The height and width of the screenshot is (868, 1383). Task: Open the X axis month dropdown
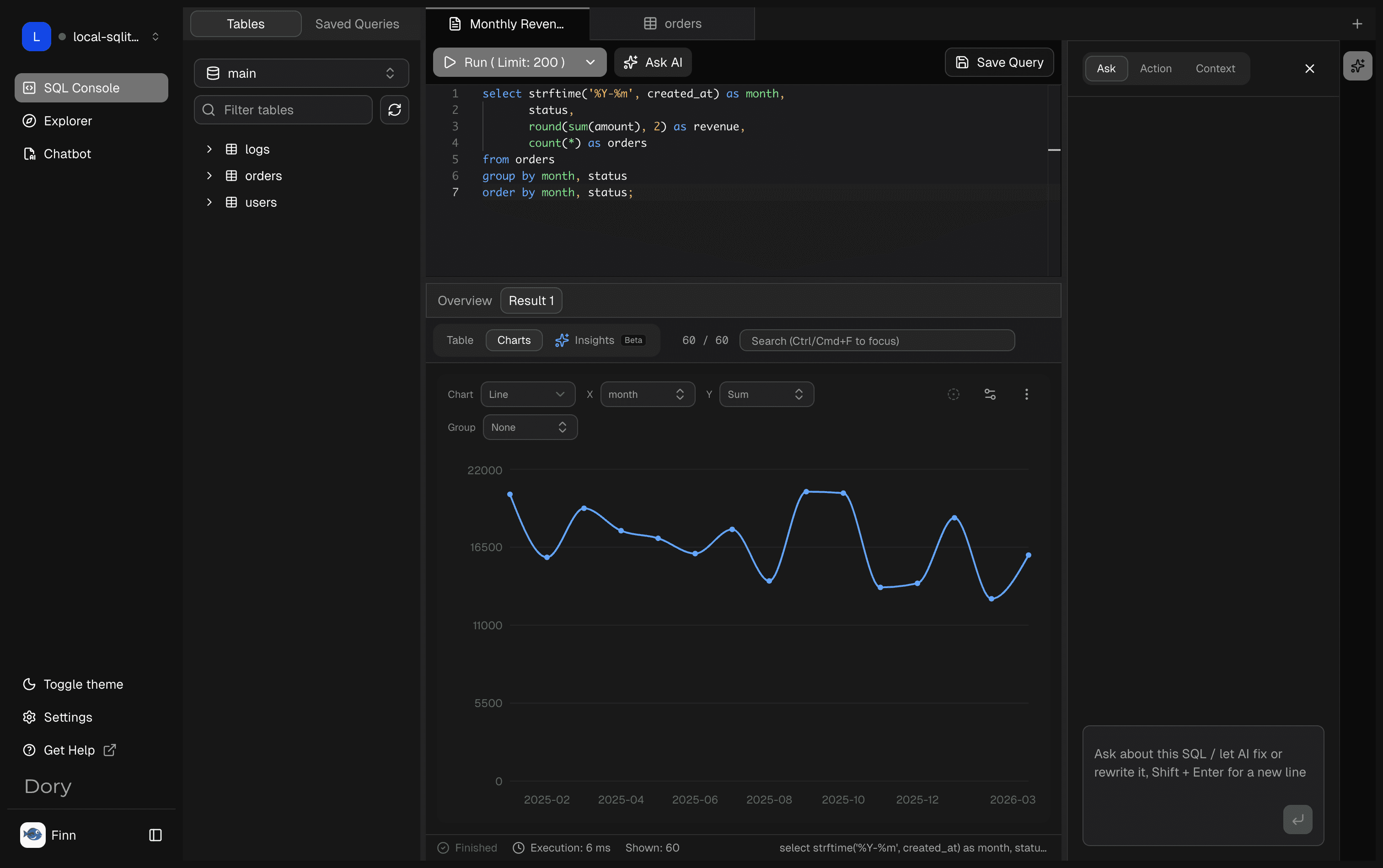coord(648,394)
